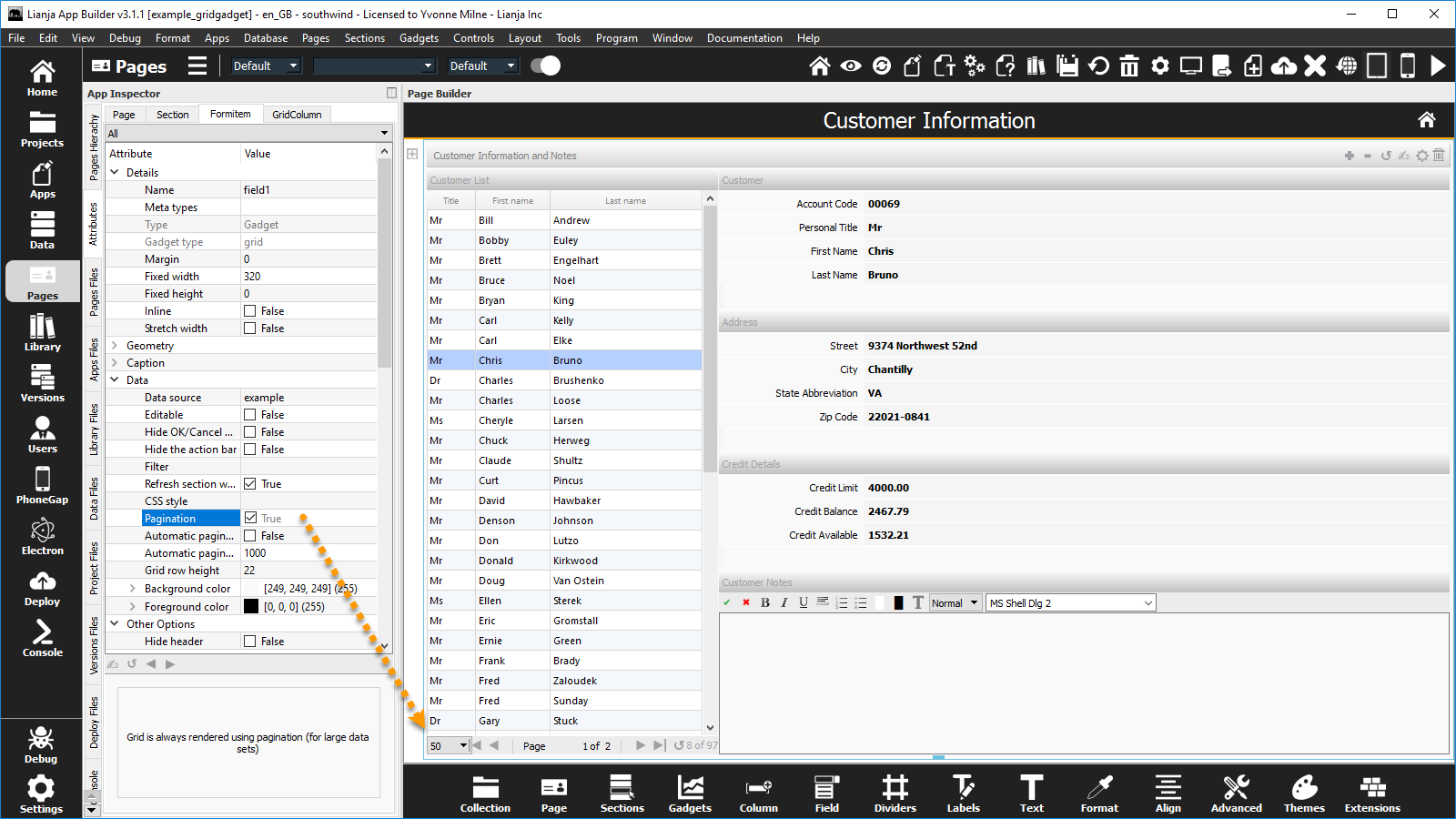
Task: Switch to the GridColumn tab
Action: [x=297, y=115]
